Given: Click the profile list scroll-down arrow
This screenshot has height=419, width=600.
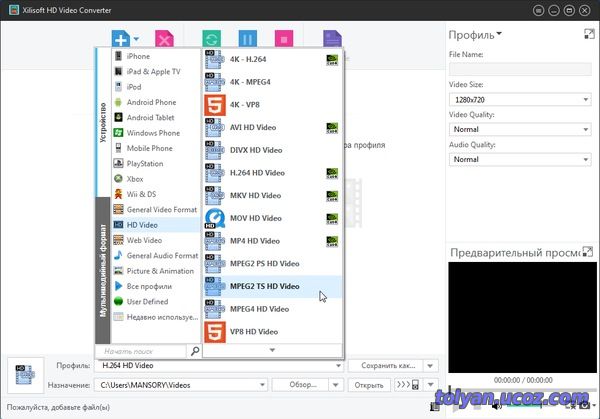Looking at the screenshot, I should [x=272, y=350].
